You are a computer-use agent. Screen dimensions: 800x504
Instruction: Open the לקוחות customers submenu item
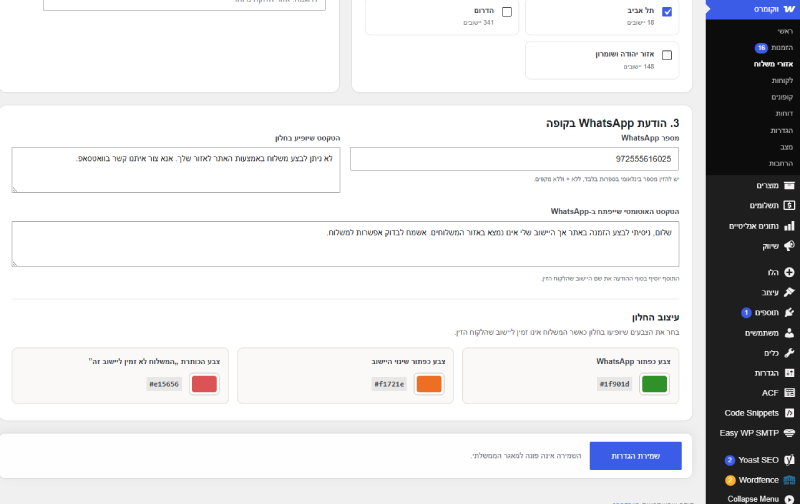point(782,81)
